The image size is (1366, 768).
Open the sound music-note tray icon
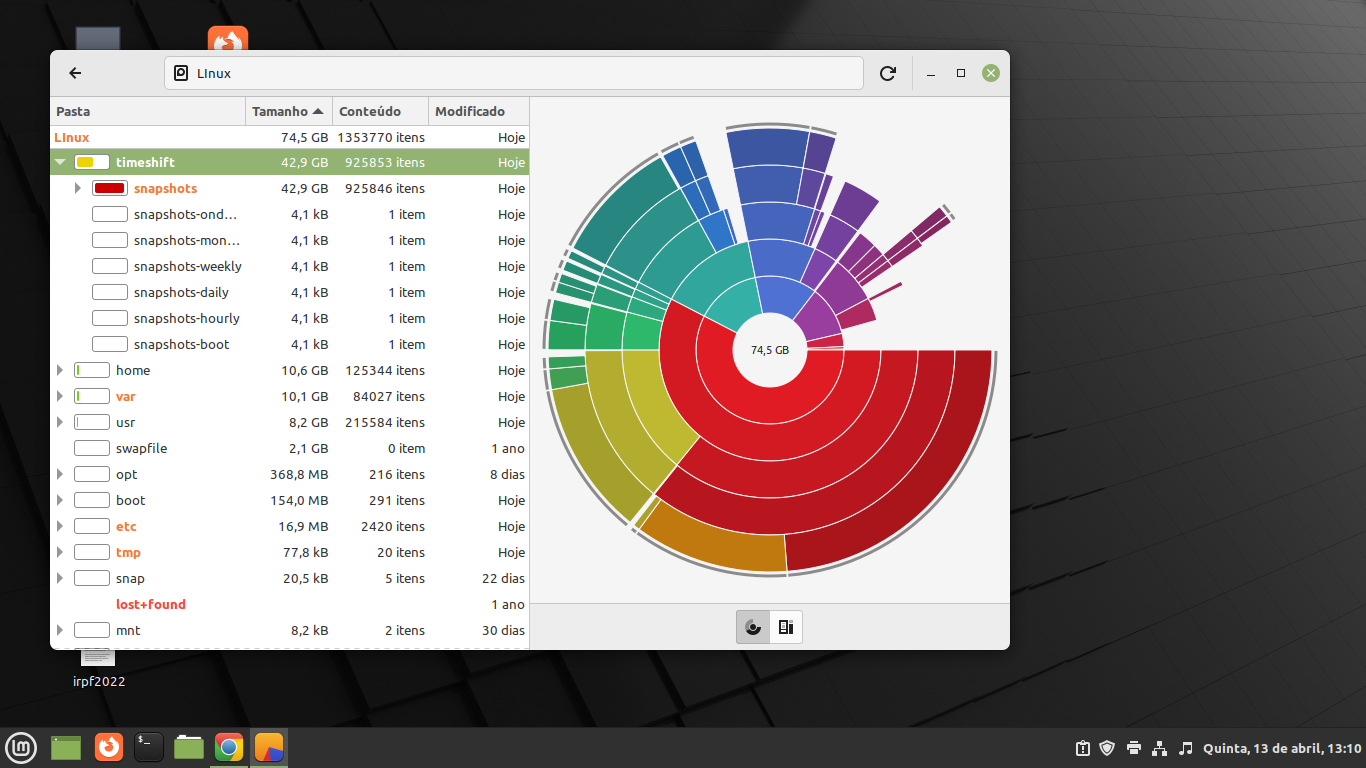click(x=1186, y=748)
